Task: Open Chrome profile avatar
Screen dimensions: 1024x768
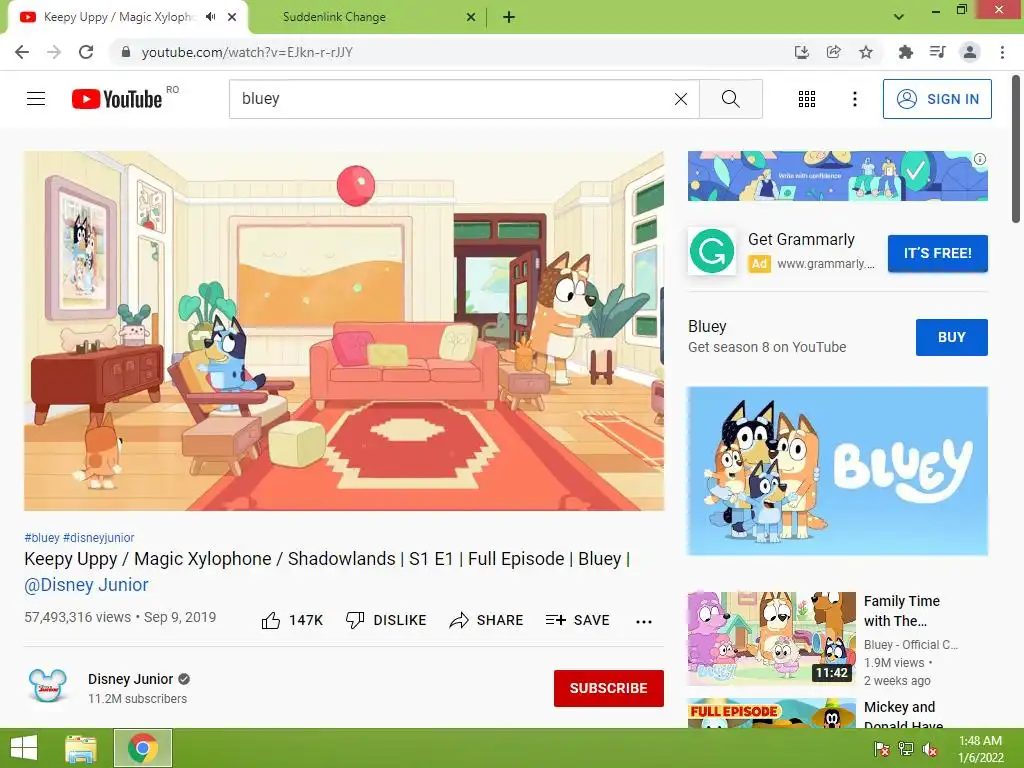Action: point(970,52)
